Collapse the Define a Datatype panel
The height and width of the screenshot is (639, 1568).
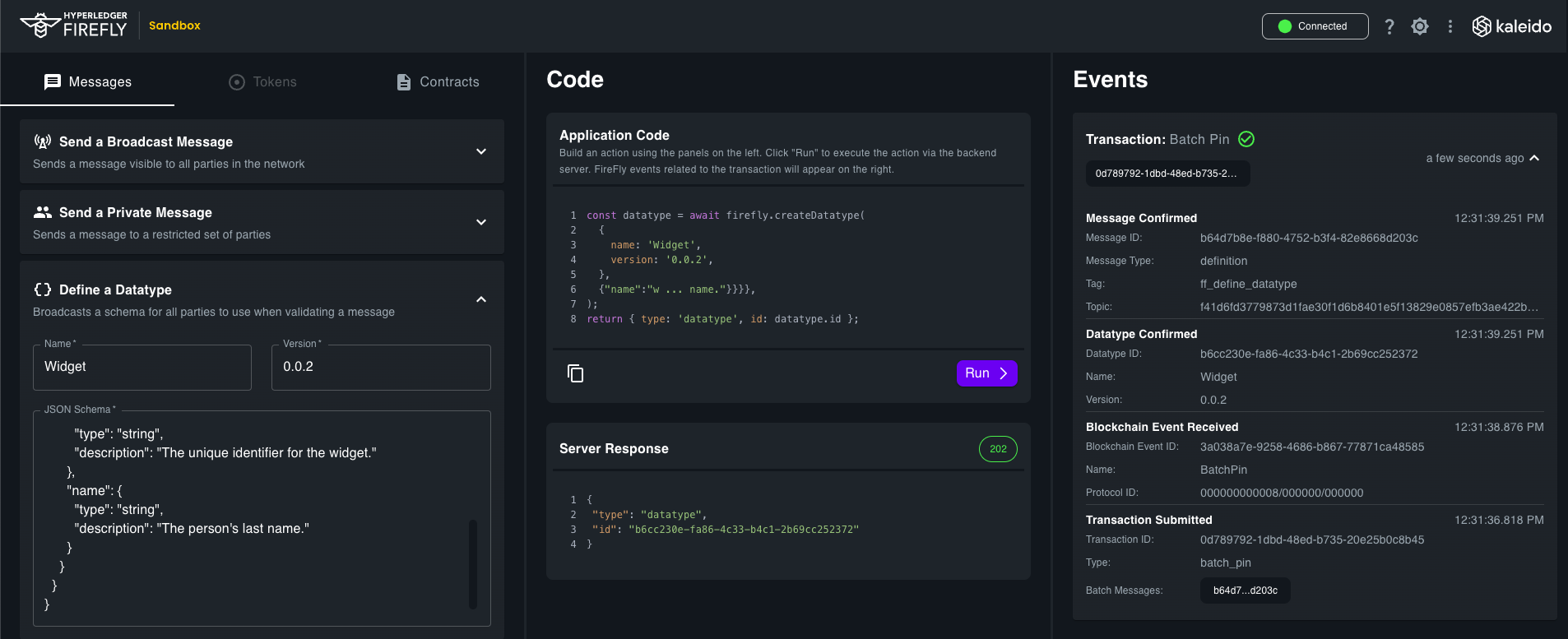481,299
